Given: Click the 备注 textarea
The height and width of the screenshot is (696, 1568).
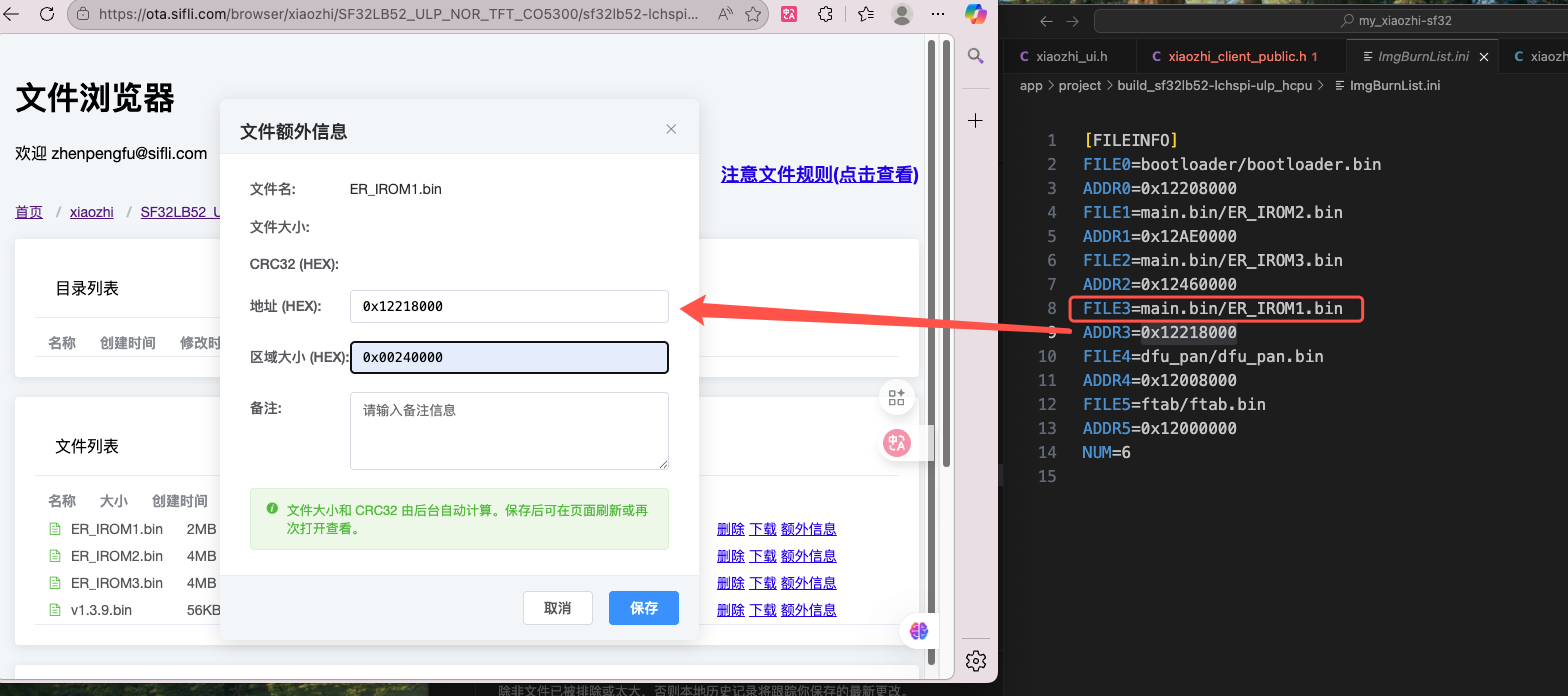Looking at the screenshot, I should click(x=509, y=430).
